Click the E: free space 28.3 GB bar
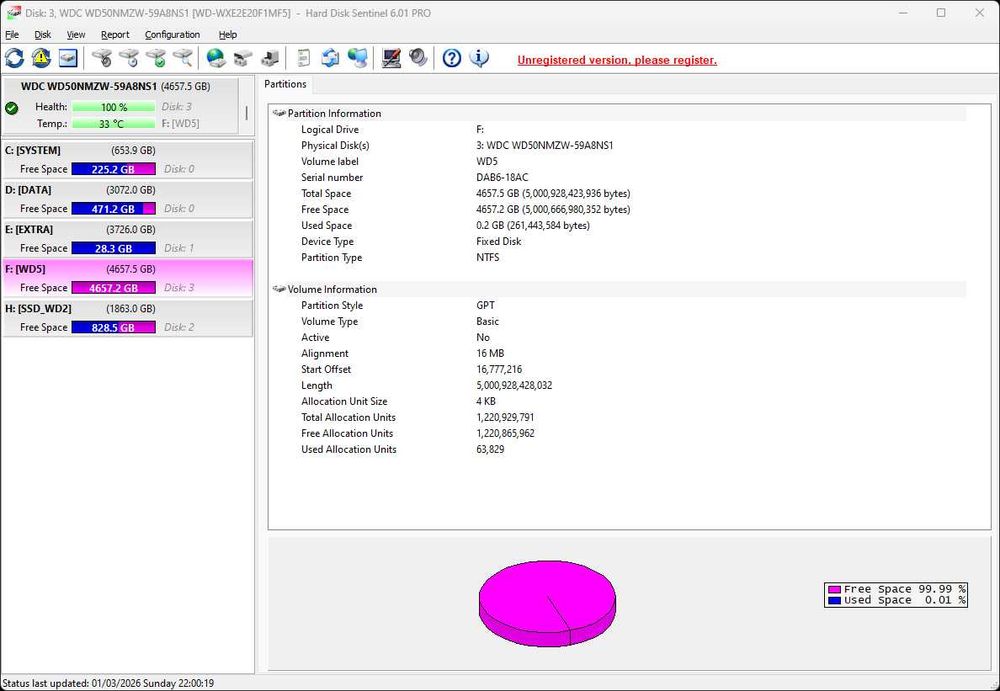Image resolution: width=1000 pixels, height=691 pixels. [114, 248]
